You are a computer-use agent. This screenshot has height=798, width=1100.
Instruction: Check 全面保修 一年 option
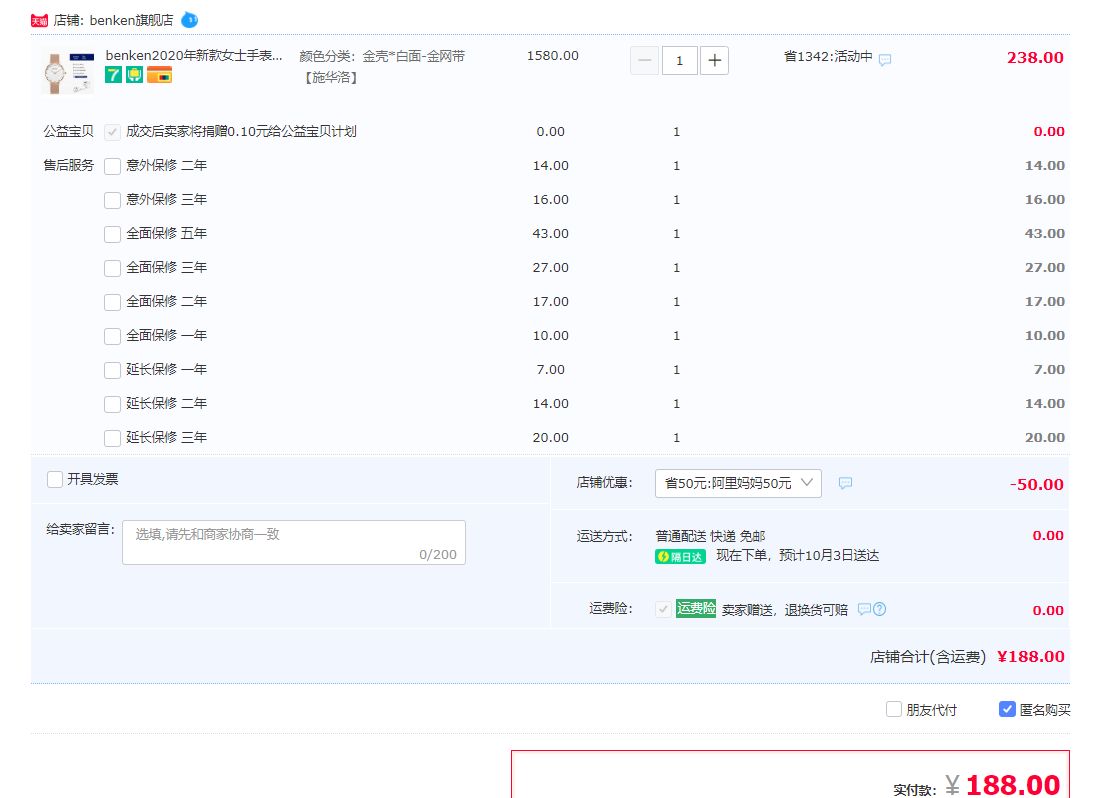(x=112, y=336)
